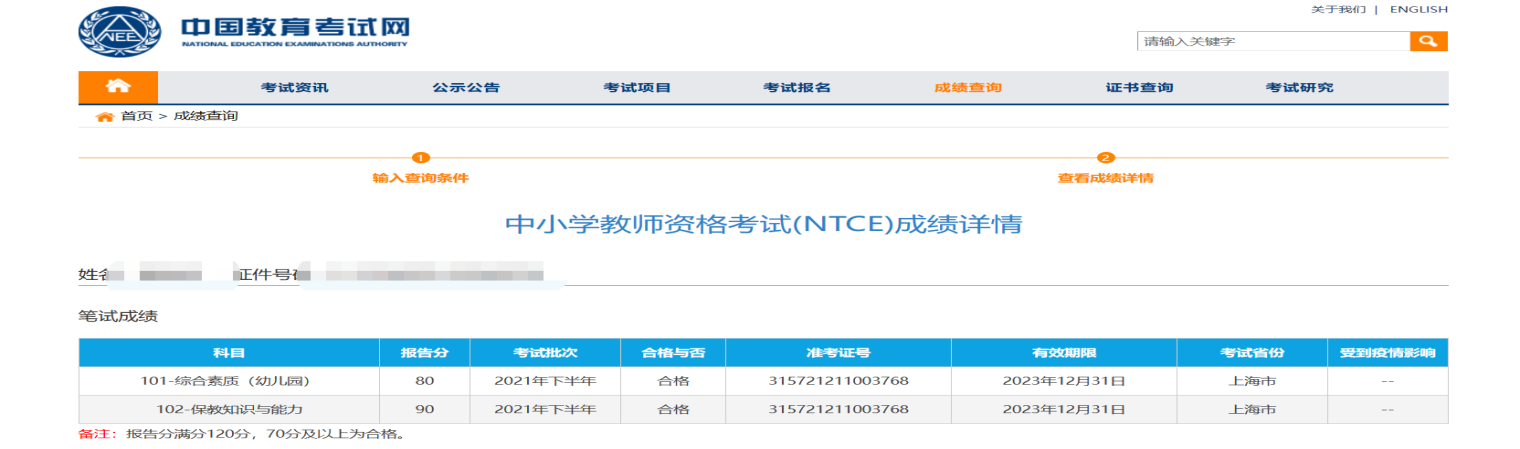The width and height of the screenshot is (1520, 449).
Task: Open the 考试报名 menu item
Action: (x=797, y=88)
